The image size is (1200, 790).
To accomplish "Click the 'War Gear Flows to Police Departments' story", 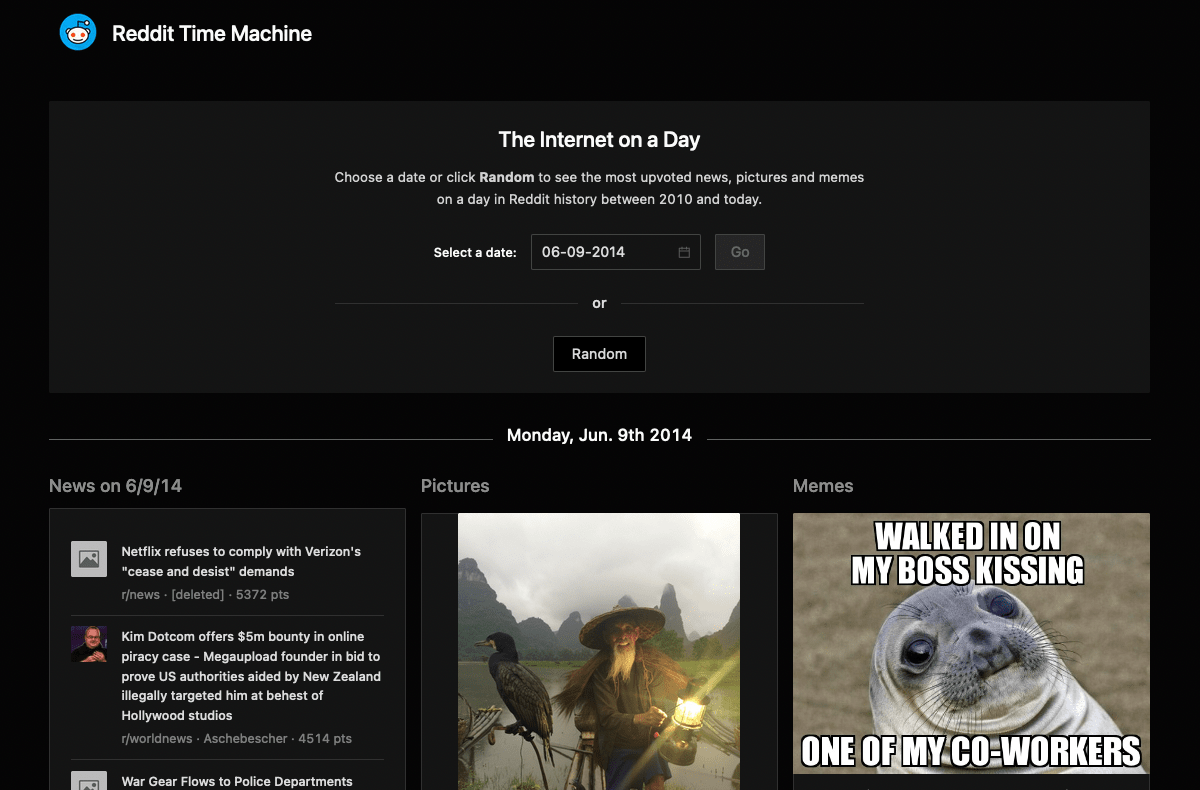I will point(236,781).
